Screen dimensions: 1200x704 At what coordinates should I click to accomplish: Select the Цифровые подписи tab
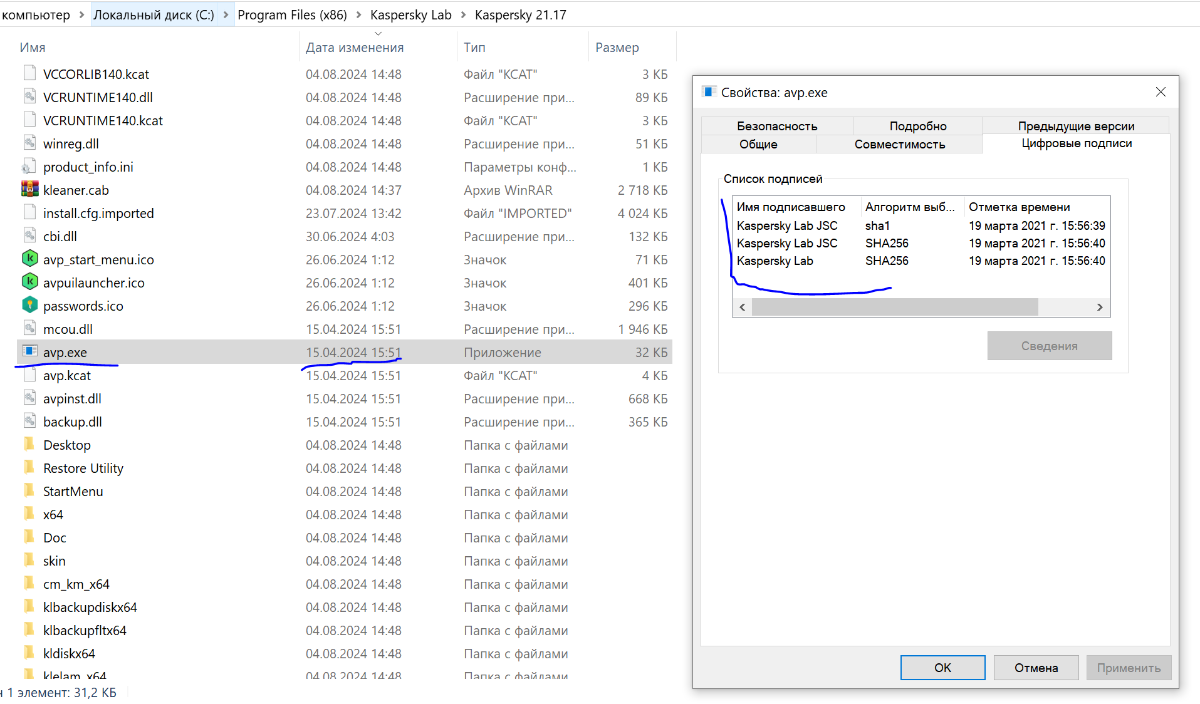point(1077,143)
